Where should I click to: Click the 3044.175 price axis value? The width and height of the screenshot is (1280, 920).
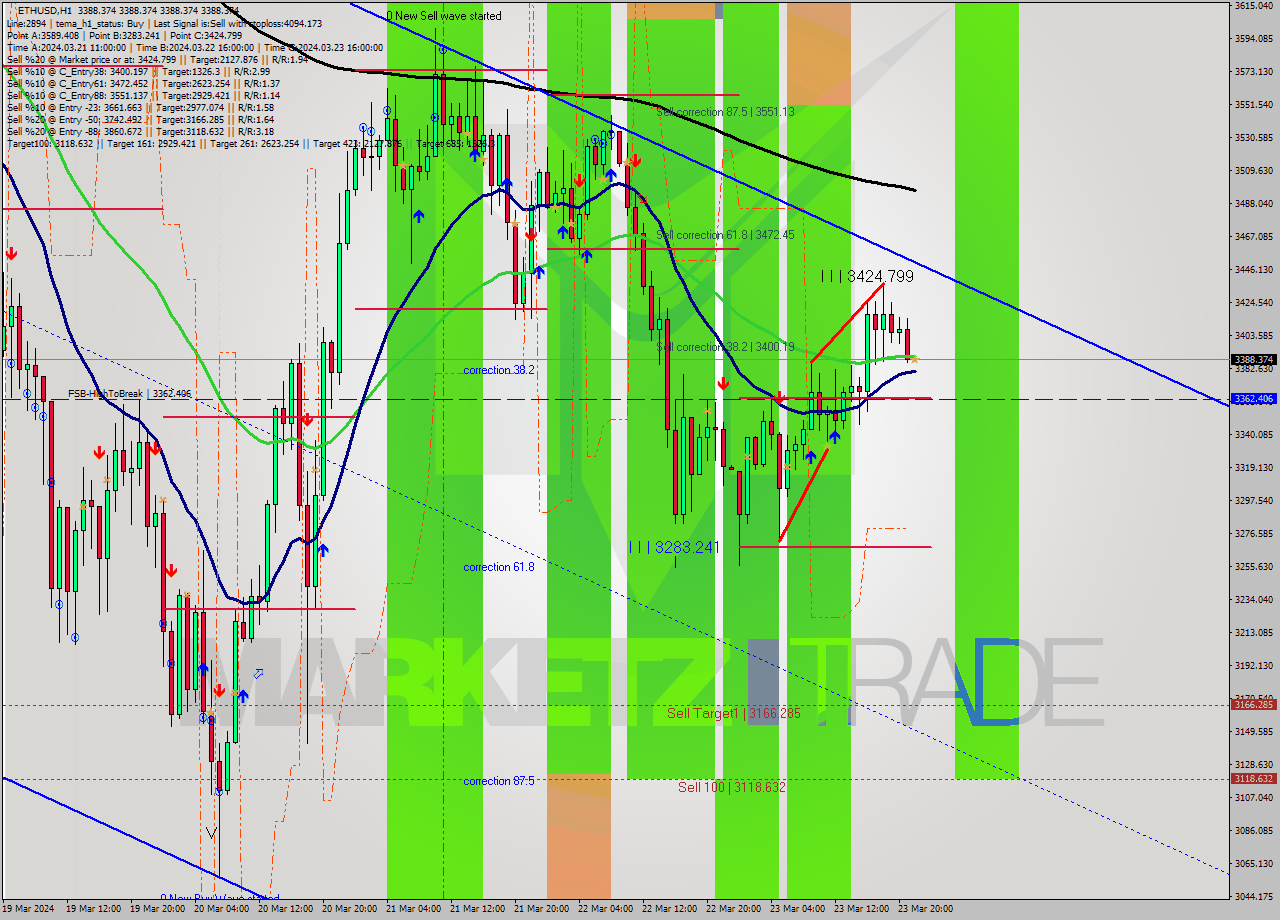[x=1253, y=896]
